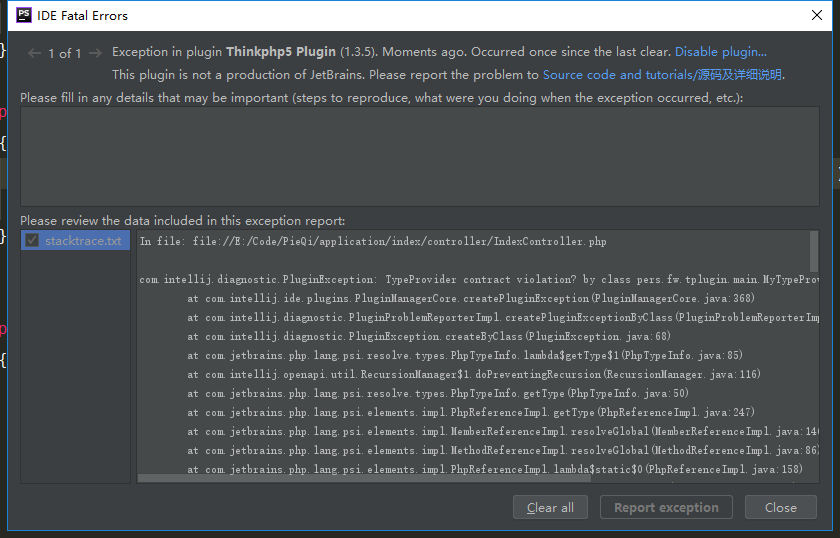The height and width of the screenshot is (538, 840).
Task: Click the Close button at bottom
Action: tap(781, 507)
